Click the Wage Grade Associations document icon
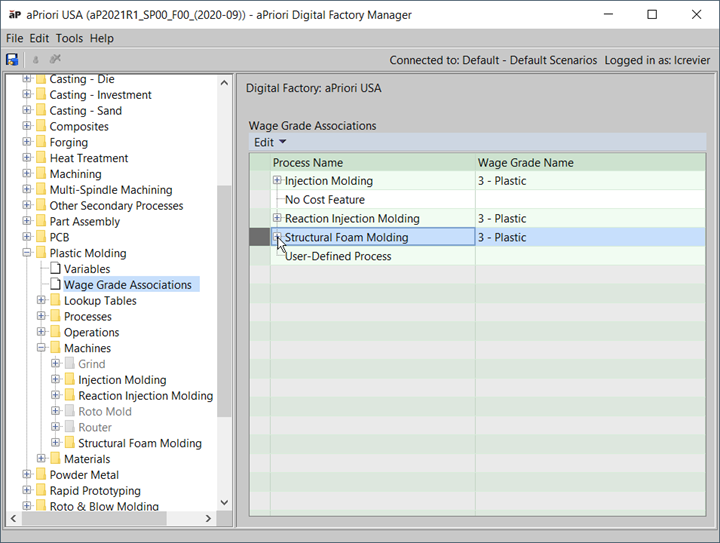Screen dimensions: 720x543 [55, 284]
